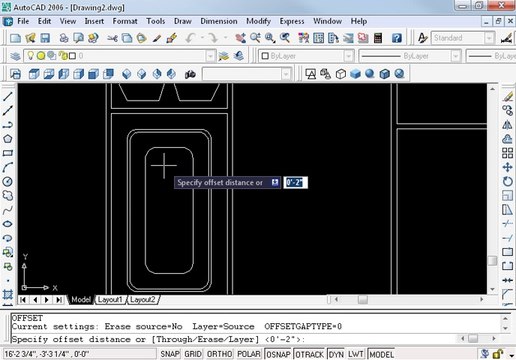Toggle POLAR tracking in status bar

[x=249, y=354]
